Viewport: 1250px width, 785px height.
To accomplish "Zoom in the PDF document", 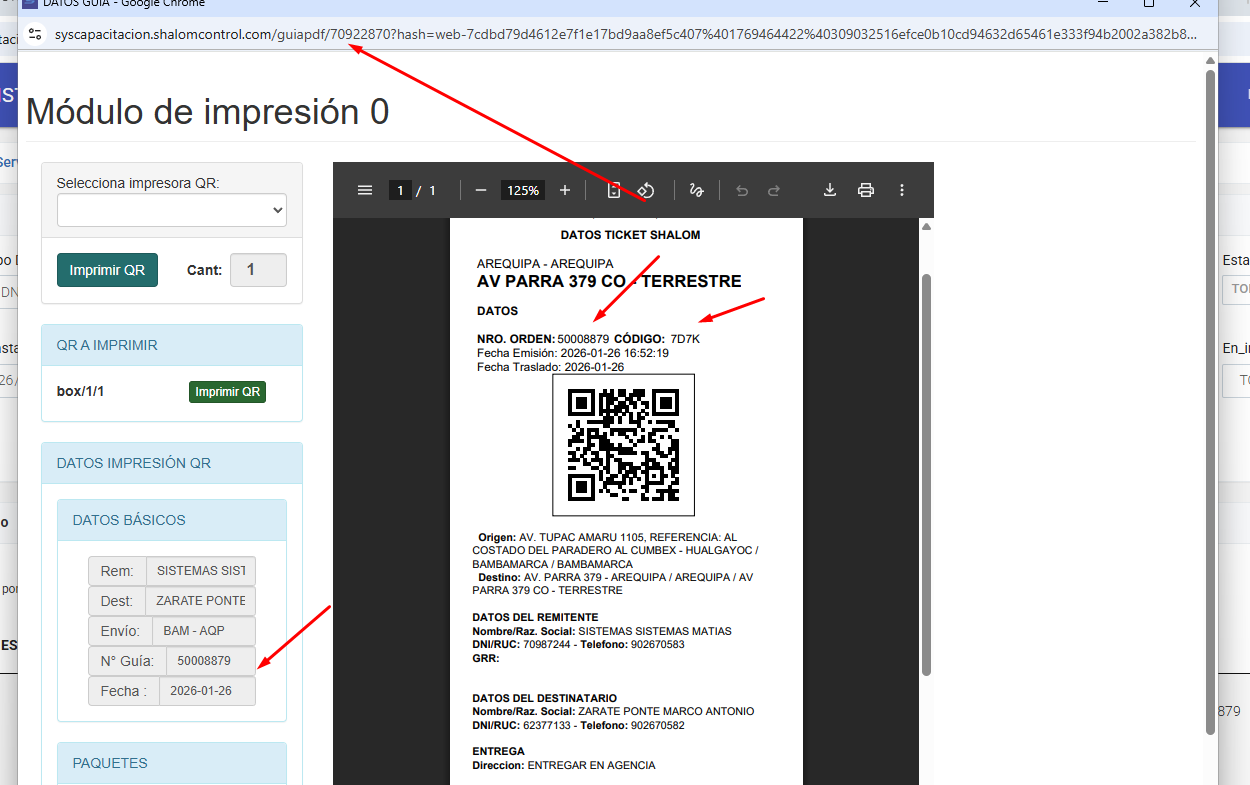I will [x=565, y=190].
